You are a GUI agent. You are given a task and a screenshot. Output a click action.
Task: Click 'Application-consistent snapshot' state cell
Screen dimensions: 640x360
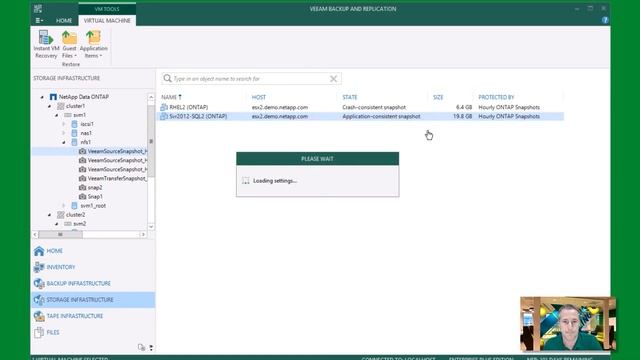click(x=381, y=116)
